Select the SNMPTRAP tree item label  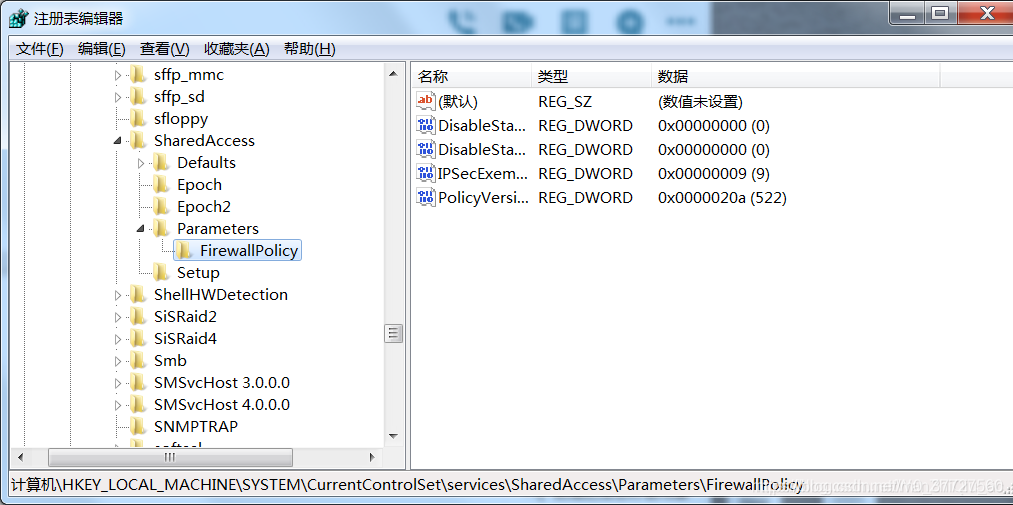pos(196,426)
